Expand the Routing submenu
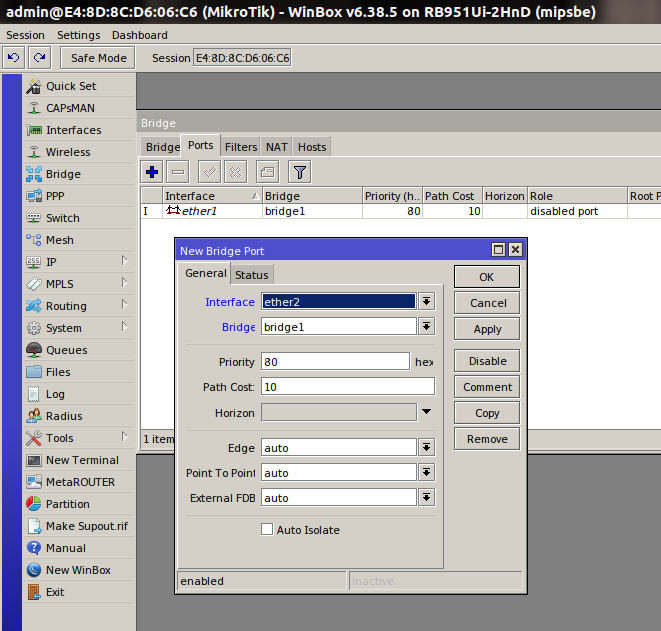Image resolution: width=661 pixels, height=631 pixels. tap(124, 304)
